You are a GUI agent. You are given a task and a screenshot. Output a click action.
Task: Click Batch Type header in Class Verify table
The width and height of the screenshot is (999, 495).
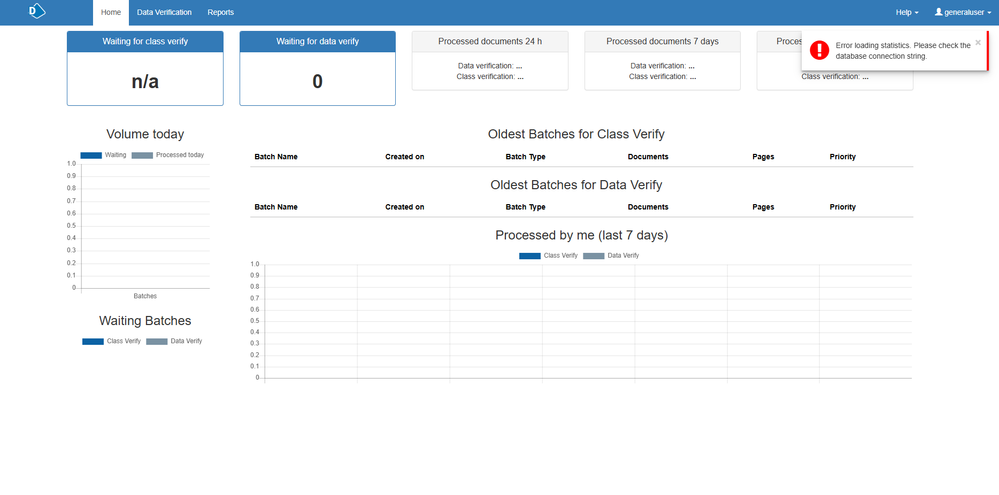pos(526,157)
